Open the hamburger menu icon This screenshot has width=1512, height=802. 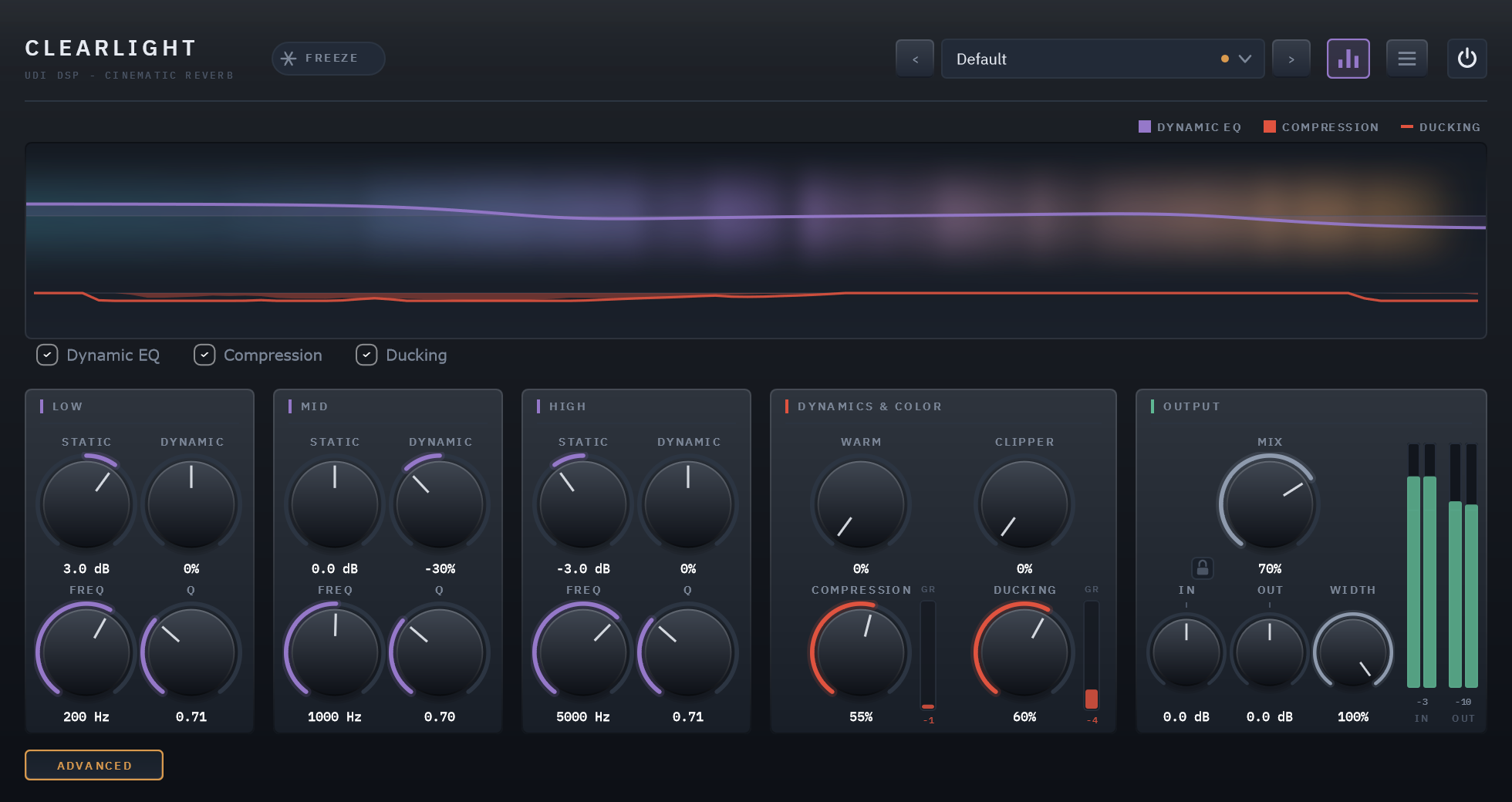[x=1407, y=59]
